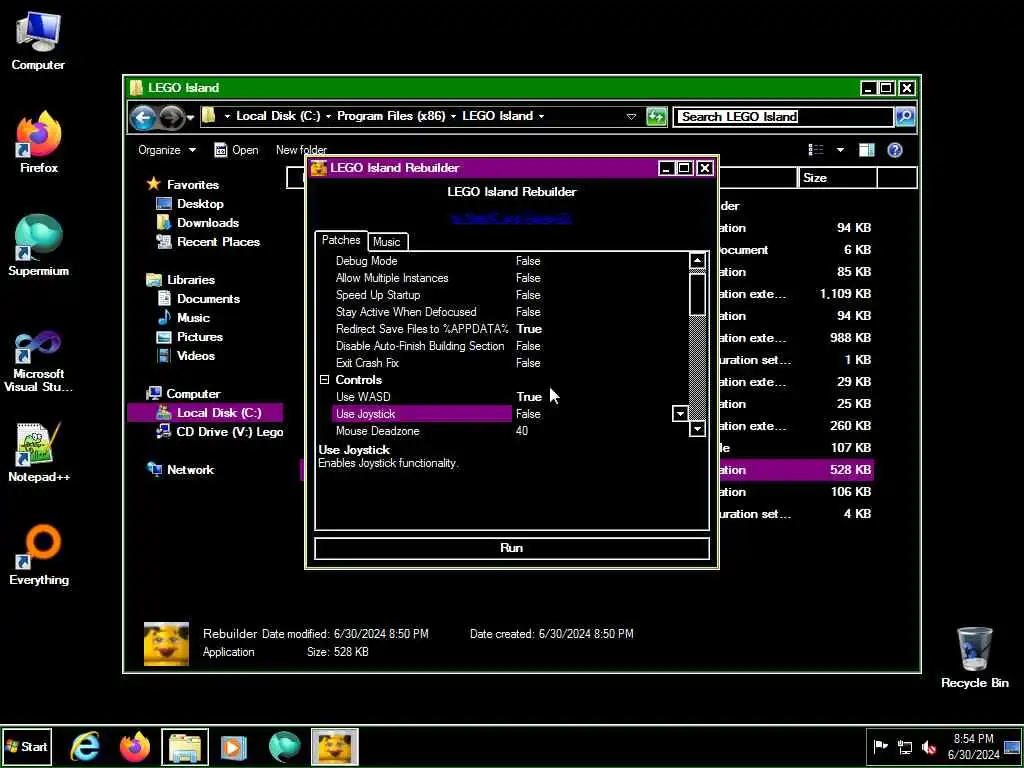
Task: Open Explorer help question mark icon
Action: 895,150
